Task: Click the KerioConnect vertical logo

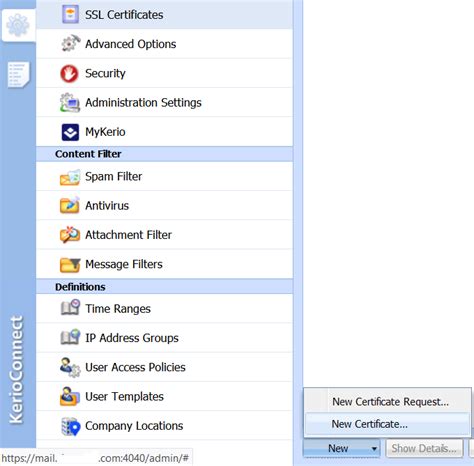Action: click(17, 370)
